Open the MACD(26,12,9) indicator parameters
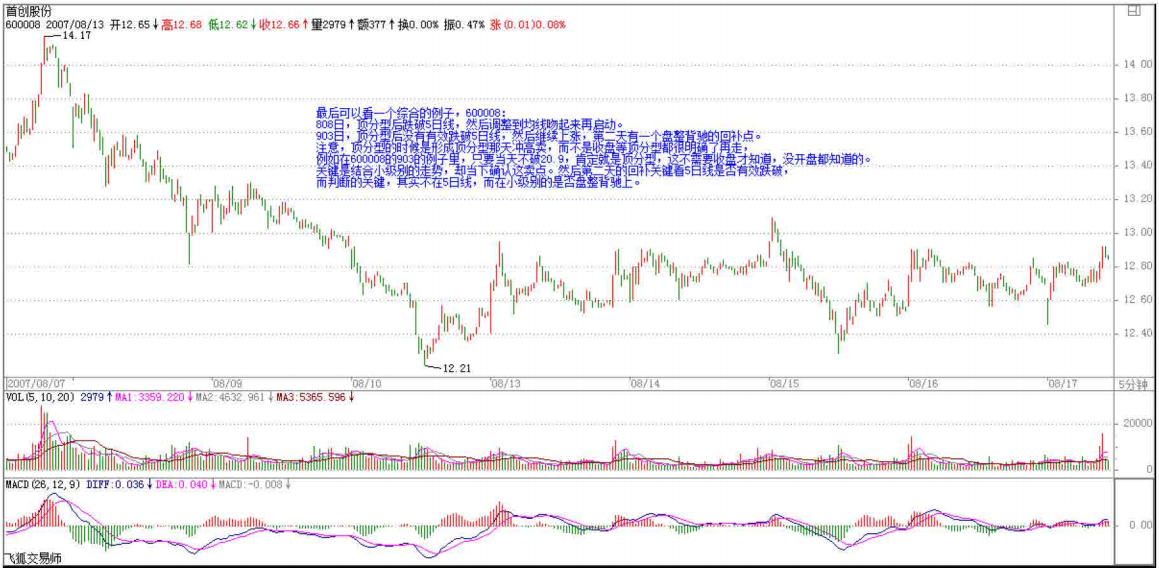This screenshot has width=1159, height=568. click(x=44, y=484)
